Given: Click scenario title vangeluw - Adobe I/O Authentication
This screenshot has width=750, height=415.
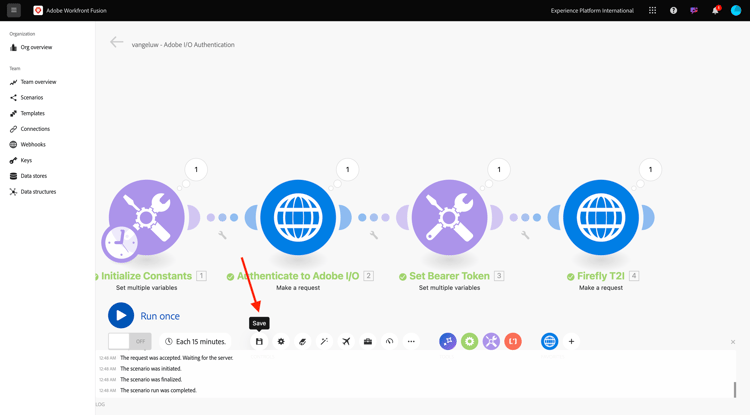Looking at the screenshot, I should point(183,44).
